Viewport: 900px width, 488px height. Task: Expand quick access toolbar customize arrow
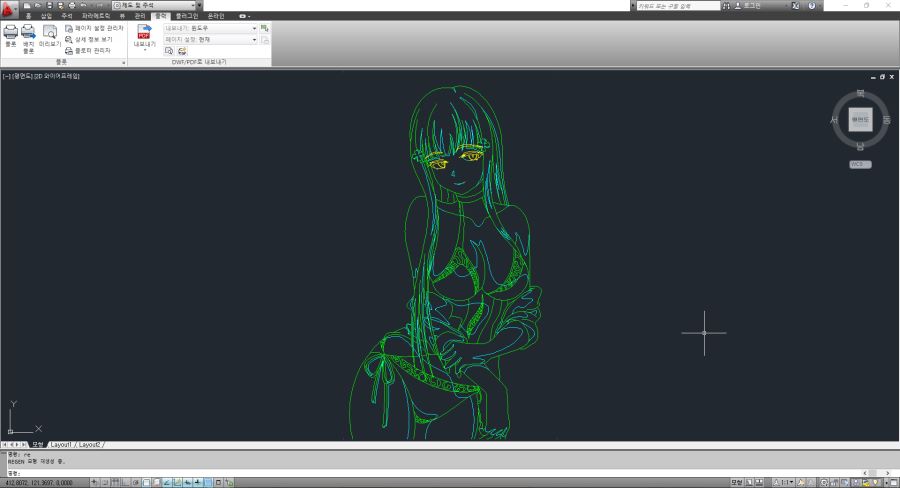pos(199,6)
